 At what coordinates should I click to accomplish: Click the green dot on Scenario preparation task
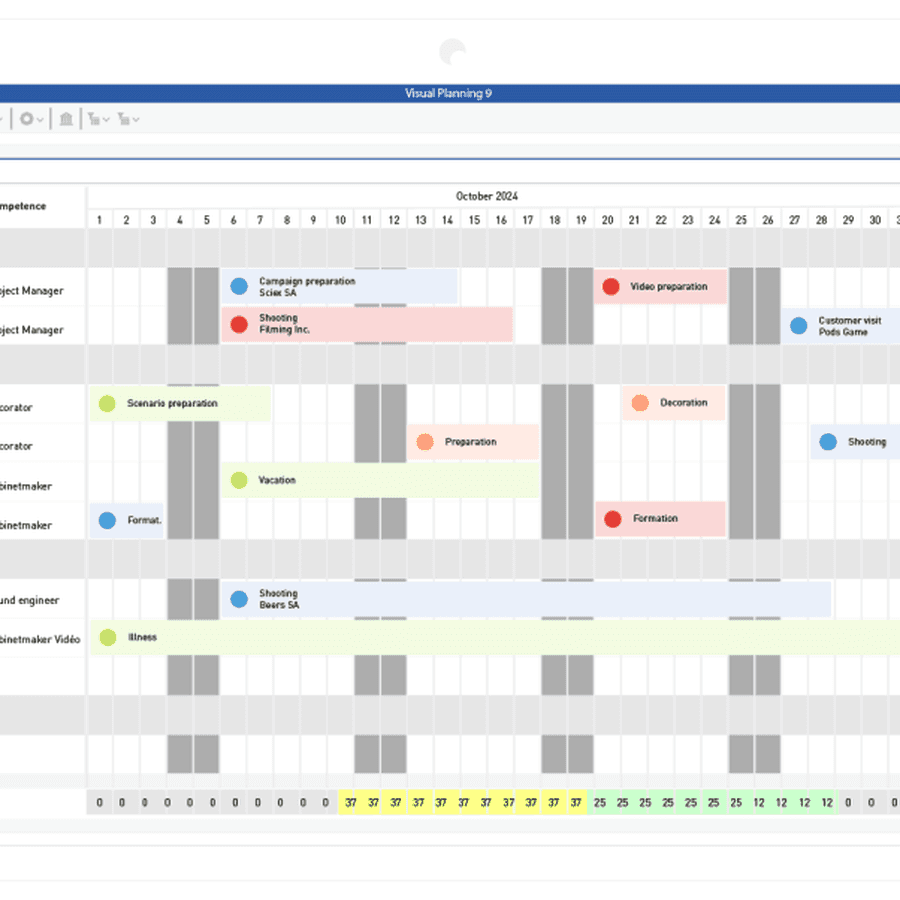pos(107,403)
